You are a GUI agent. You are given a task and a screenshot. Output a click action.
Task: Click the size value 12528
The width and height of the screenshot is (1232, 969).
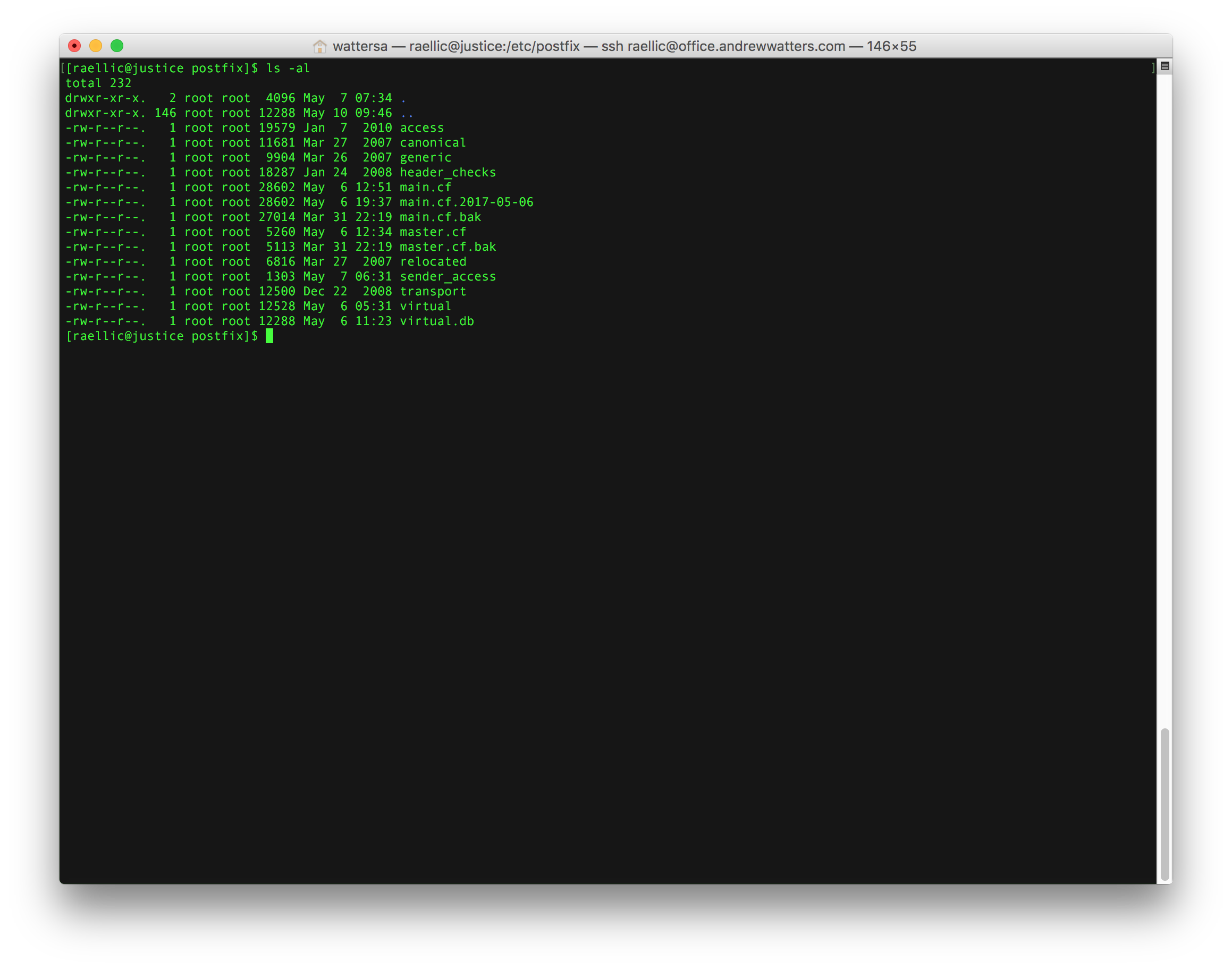277,307
